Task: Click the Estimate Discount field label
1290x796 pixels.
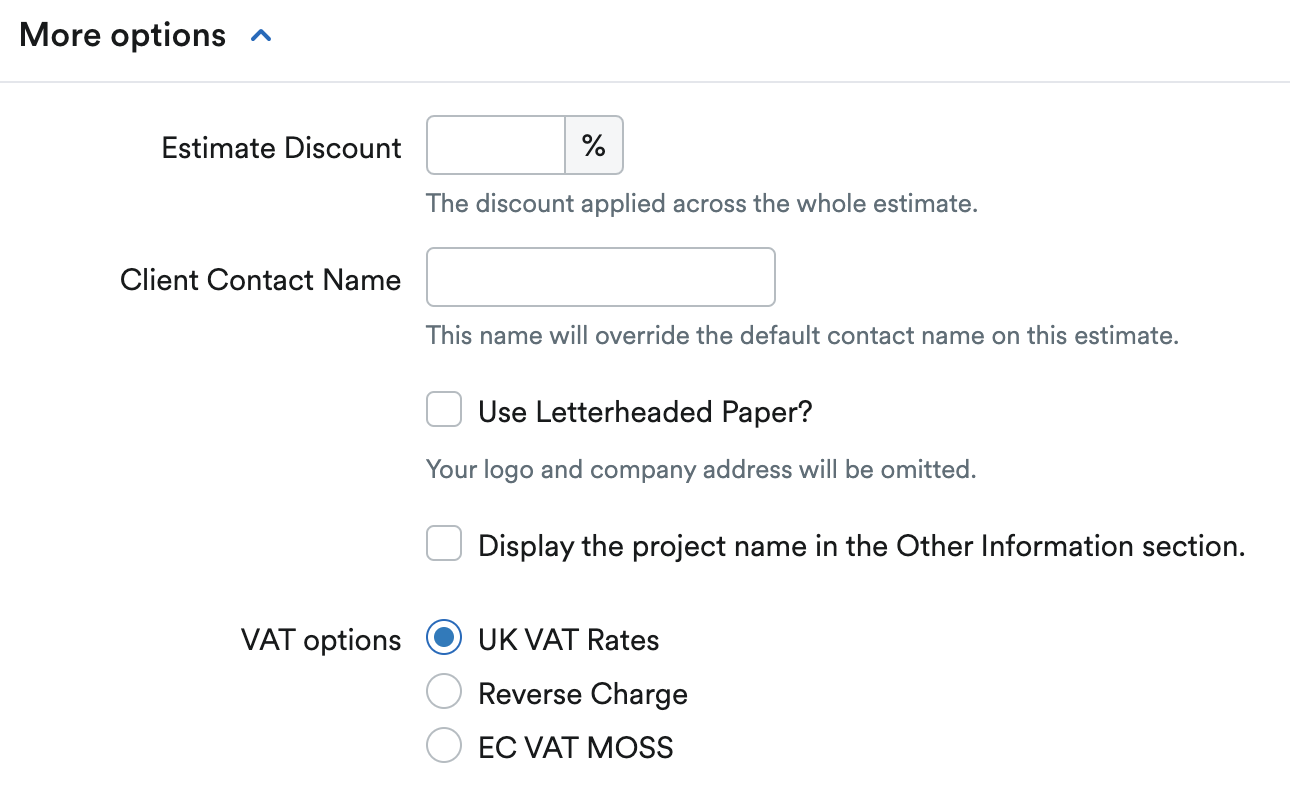Action: tap(281, 148)
